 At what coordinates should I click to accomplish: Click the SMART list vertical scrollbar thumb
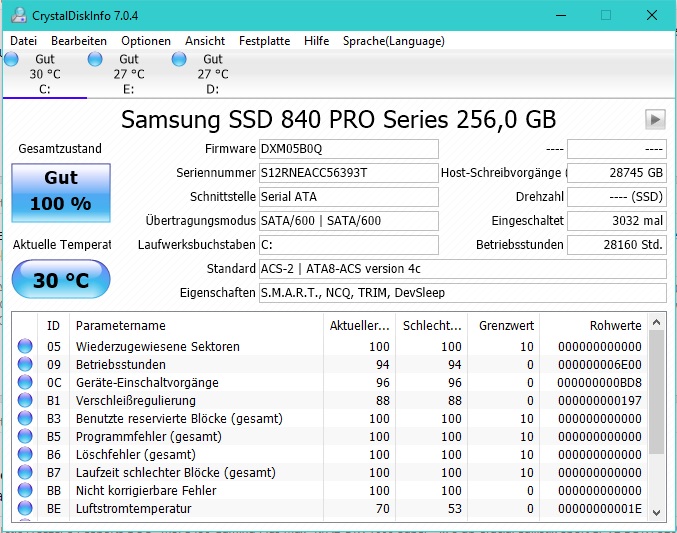(x=657, y=392)
